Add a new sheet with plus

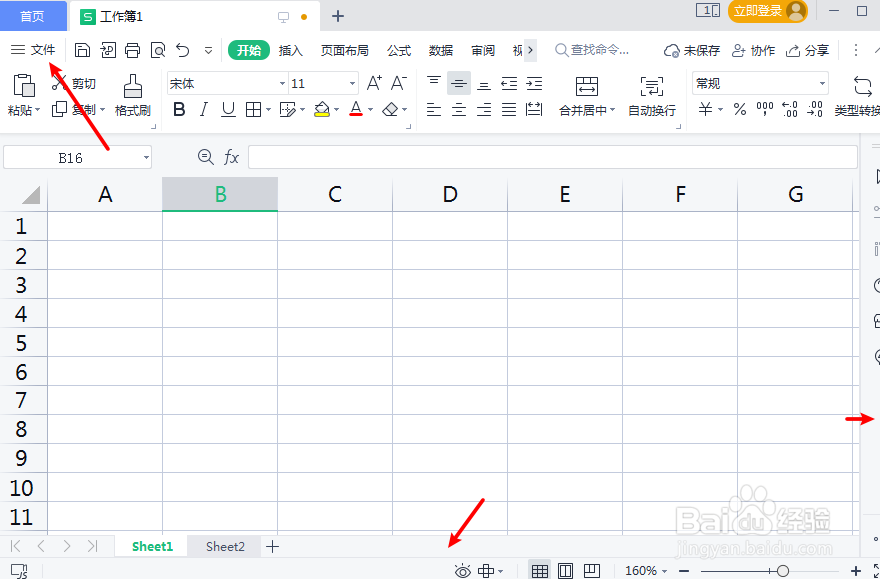272,546
